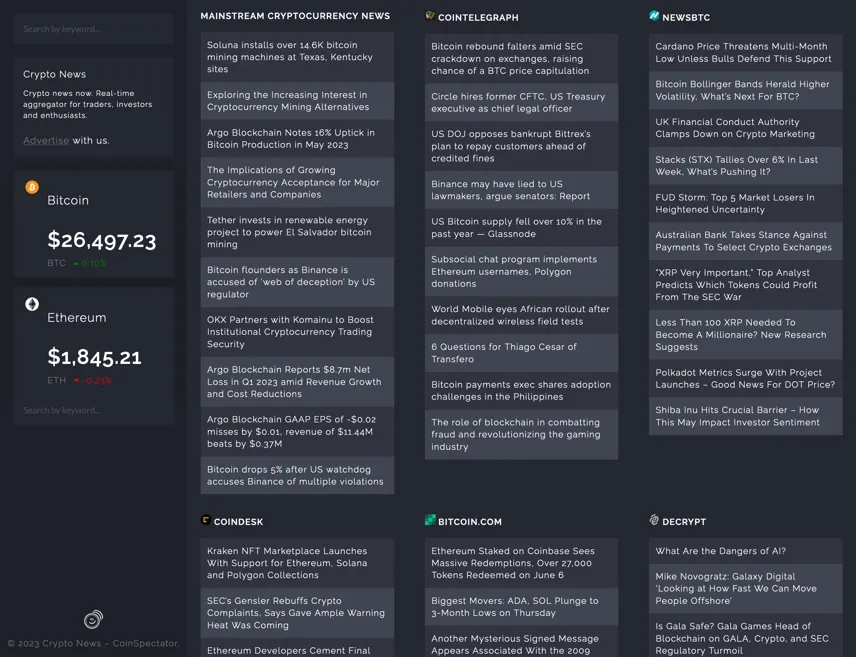Screen dimensions: 856x657
Task: Open World Mobile African rollout article
Action: 521,315
